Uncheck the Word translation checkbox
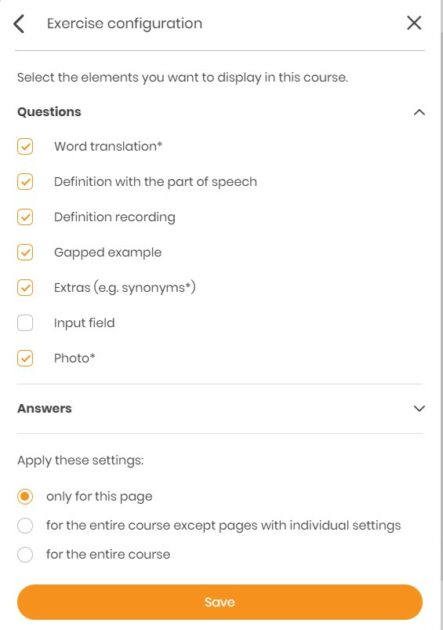Image resolution: width=443 pixels, height=630 pixels. tap(25, 146)
